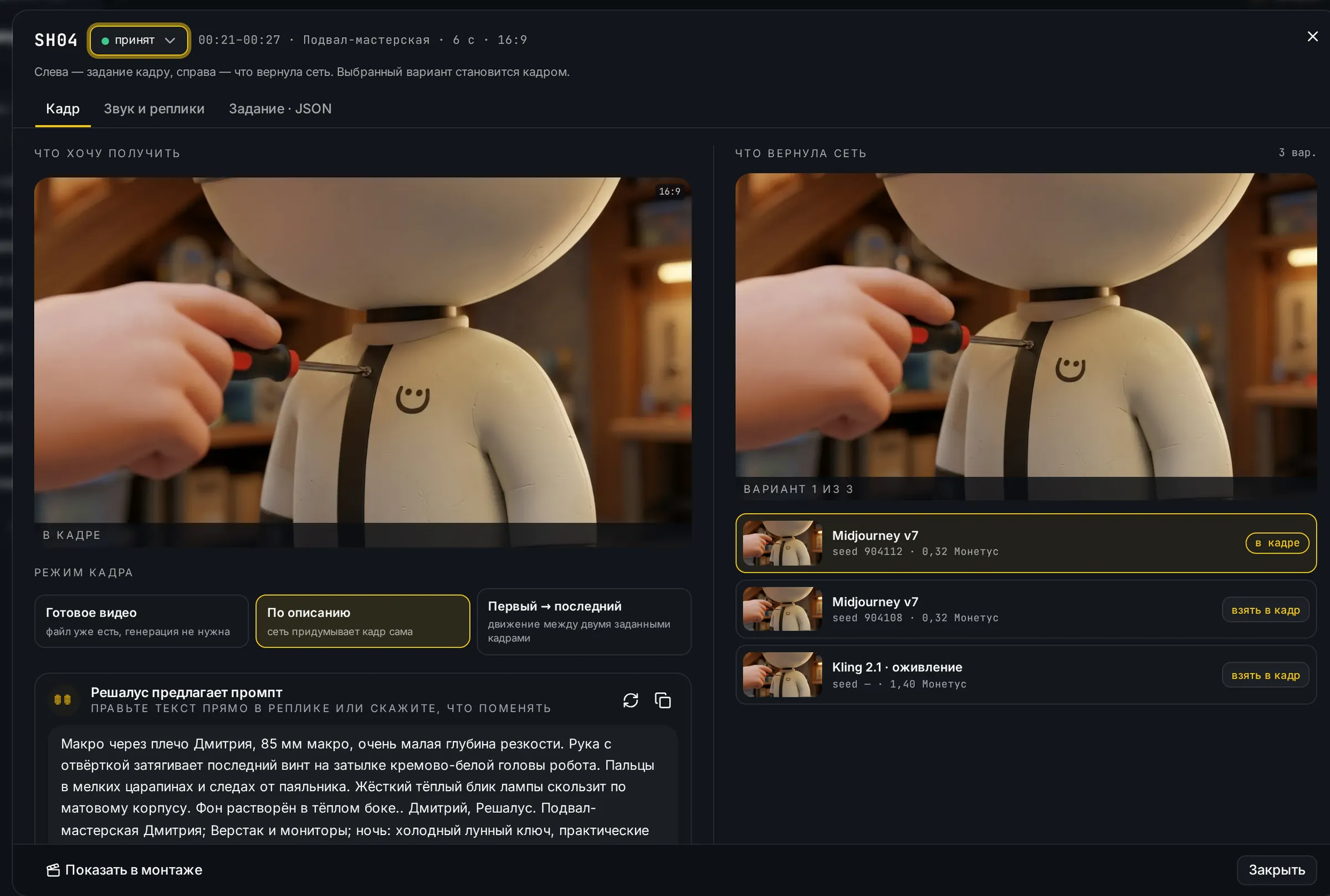
Task: Click the Решалус предлагает промпт heading
Action: [x=186, y=692]
